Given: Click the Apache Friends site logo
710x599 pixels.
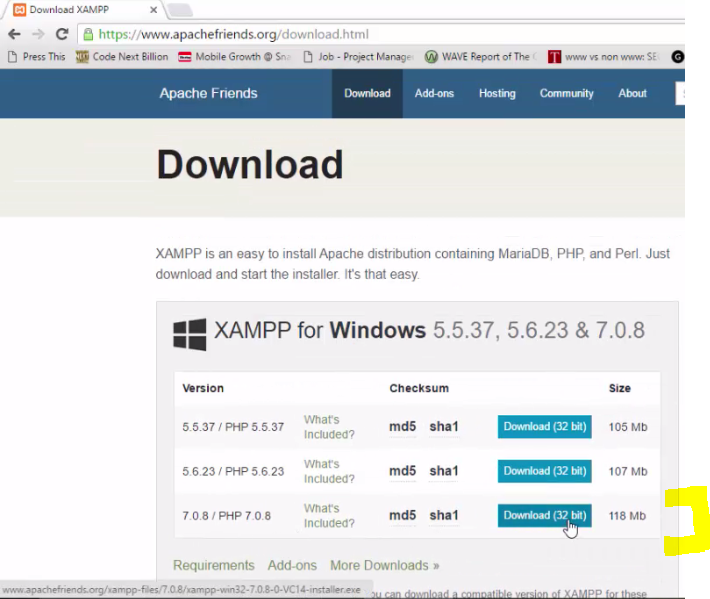Looking at the screenshot, I should (208, 93).
